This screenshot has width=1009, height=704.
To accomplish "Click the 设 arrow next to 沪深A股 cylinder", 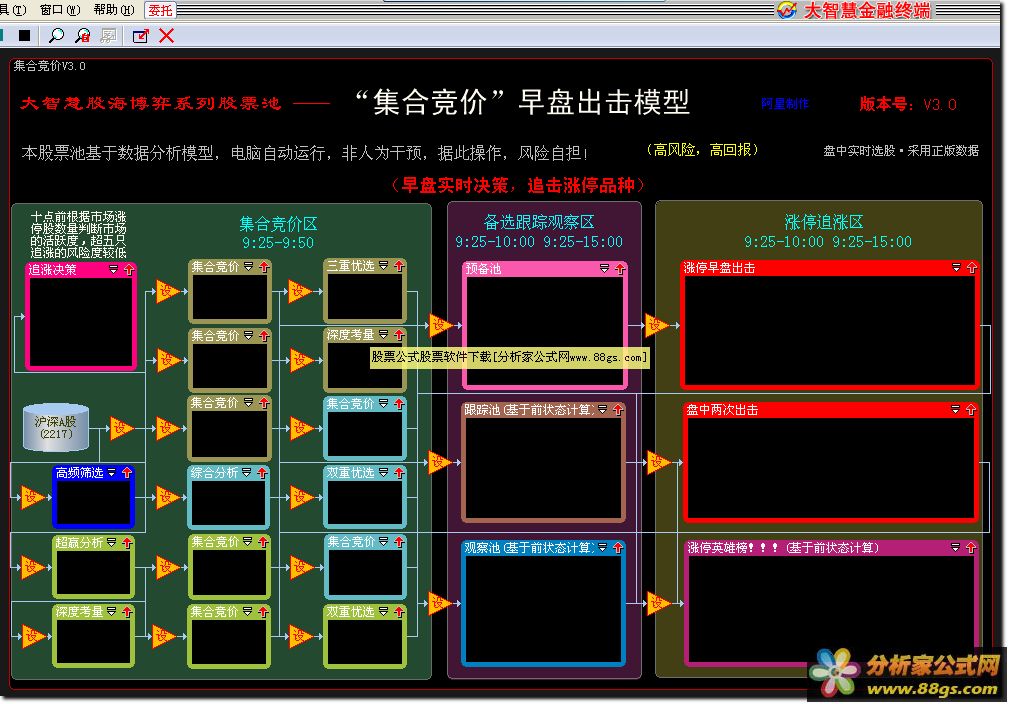I will point(120,428).
